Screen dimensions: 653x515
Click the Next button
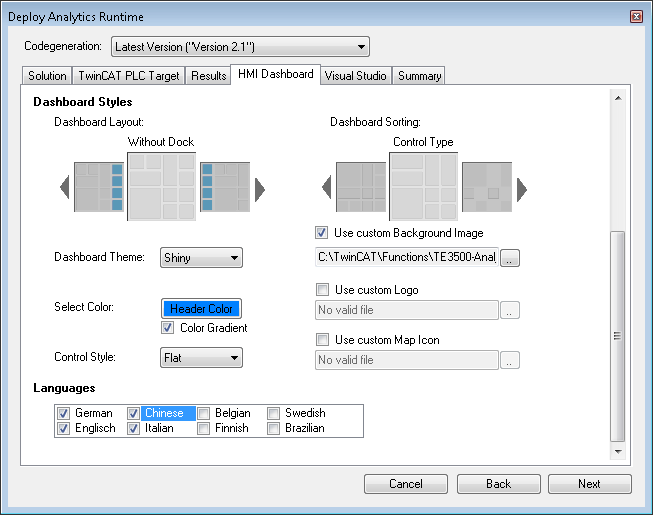(589, 484)
